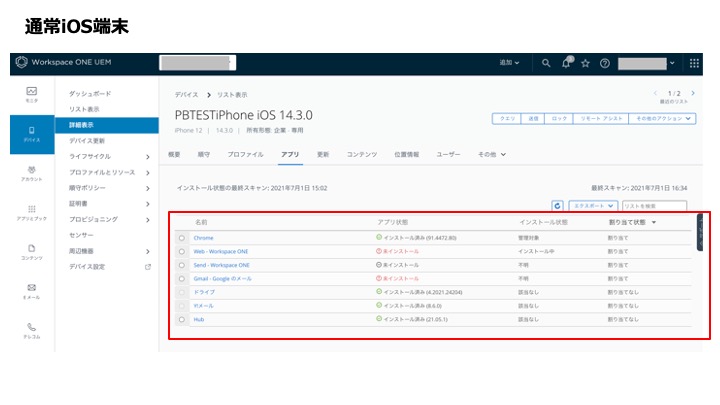Open the Hub app link

(x=199, y=319)
